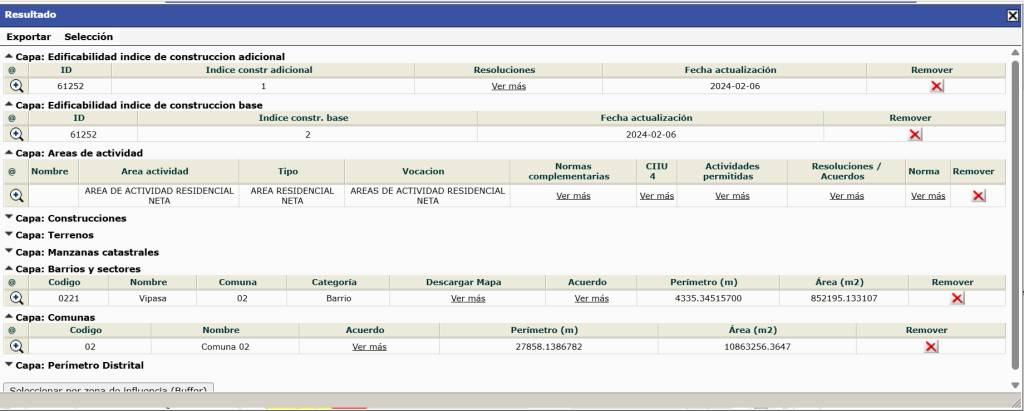Click the Área (m2) header in Comunas table

[757, 331]
